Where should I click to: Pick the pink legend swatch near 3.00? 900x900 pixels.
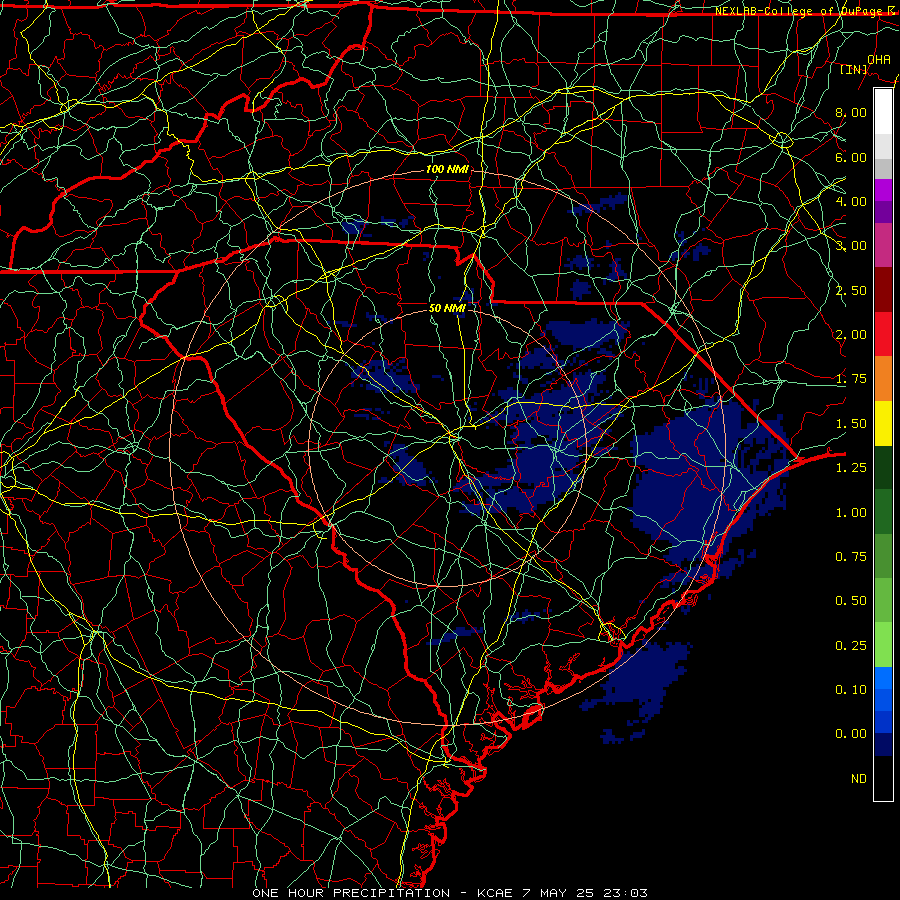click(x=883, y=246)
